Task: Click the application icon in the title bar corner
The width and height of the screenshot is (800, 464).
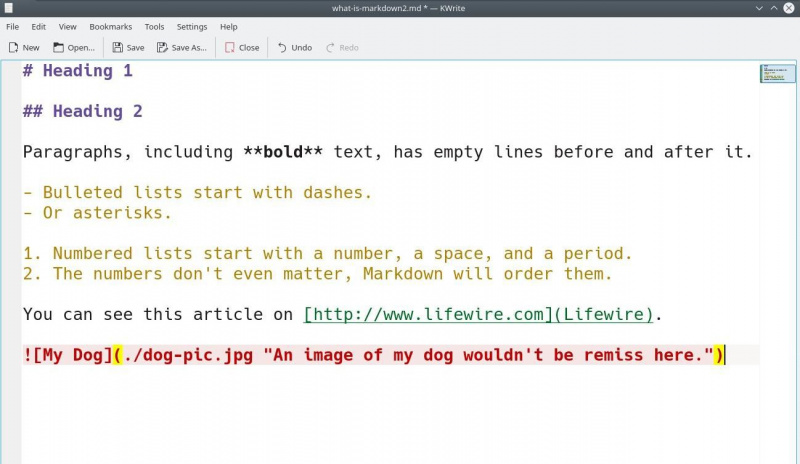Action: (8, 8)
